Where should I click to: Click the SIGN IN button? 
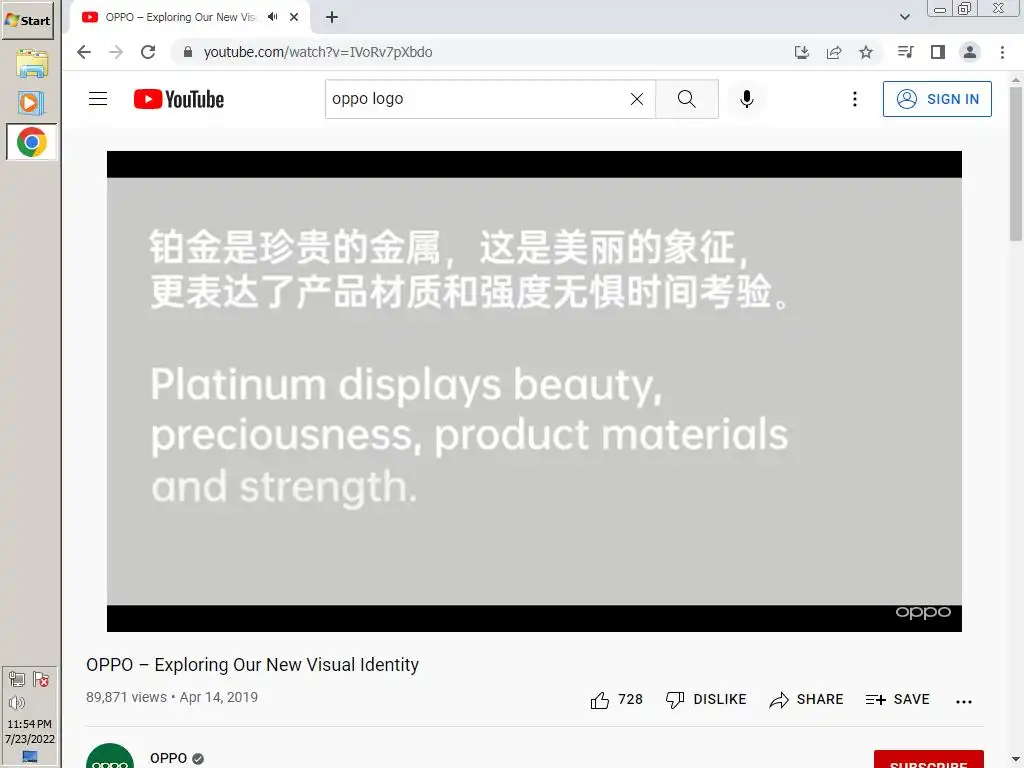click(937, 99)
